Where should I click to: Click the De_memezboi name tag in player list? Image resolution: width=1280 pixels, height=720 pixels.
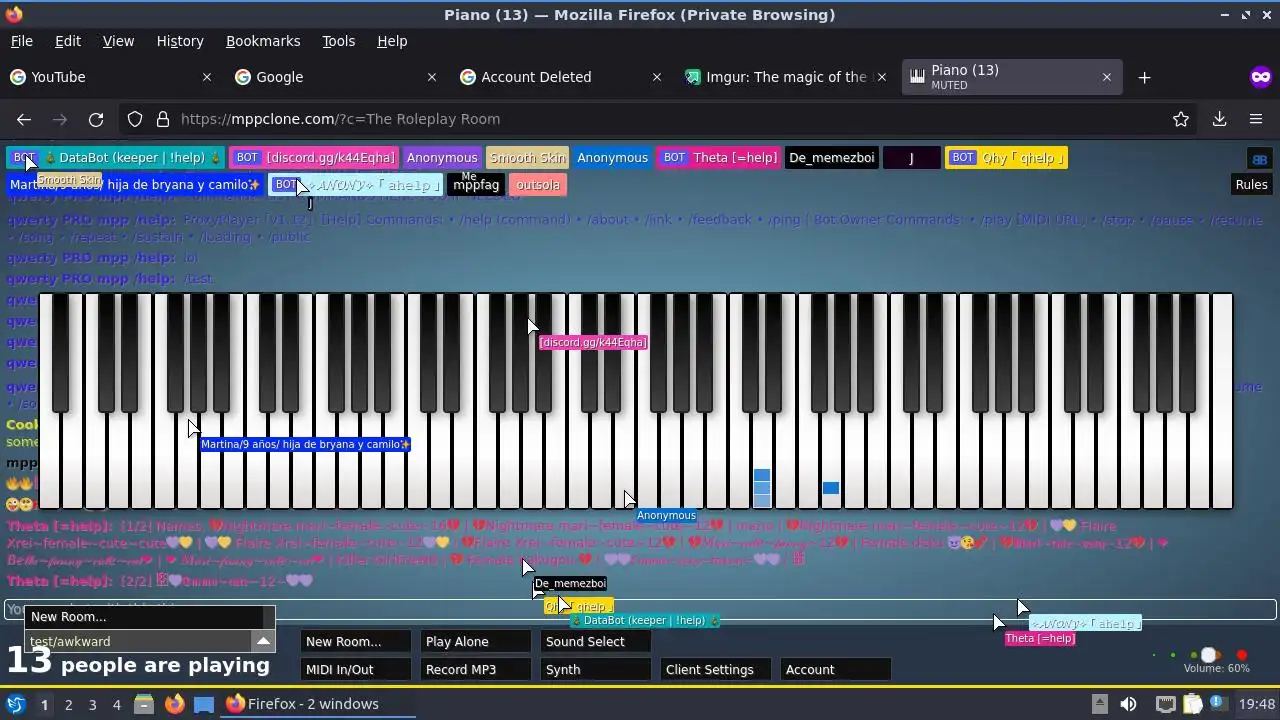pyautogui.click(x=831, y=158)
